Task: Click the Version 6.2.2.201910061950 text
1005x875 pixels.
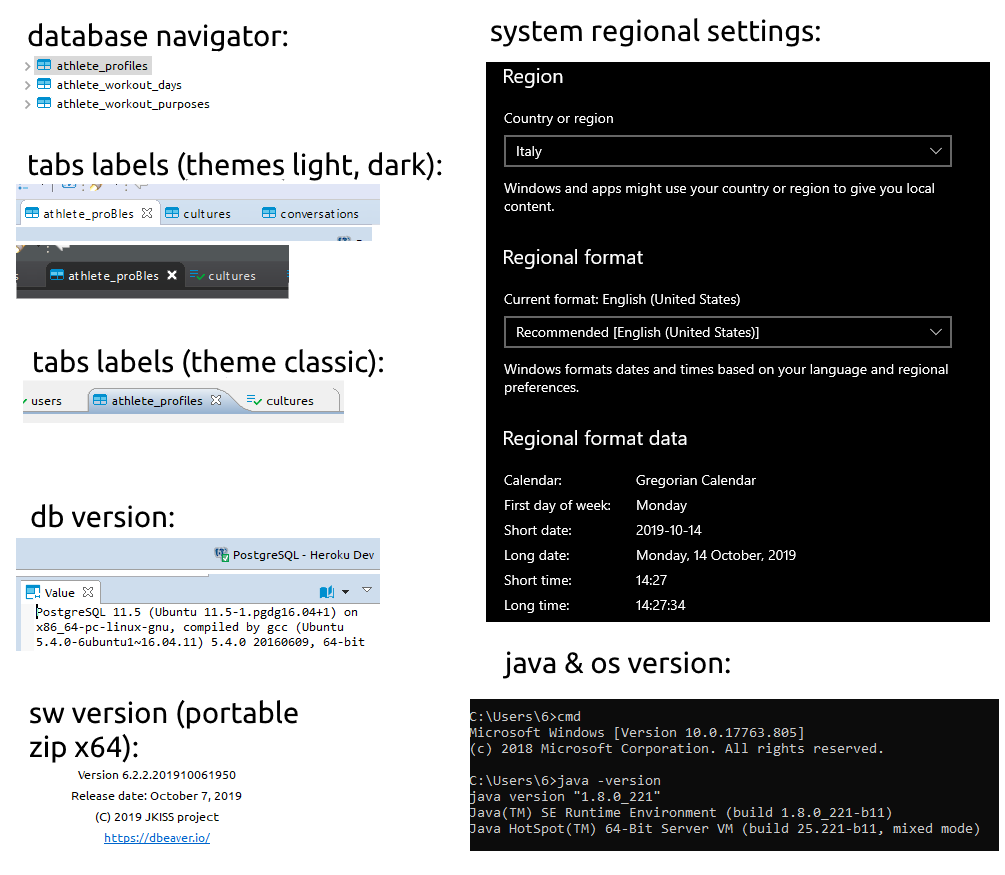Action: click(x=157, y=775)
